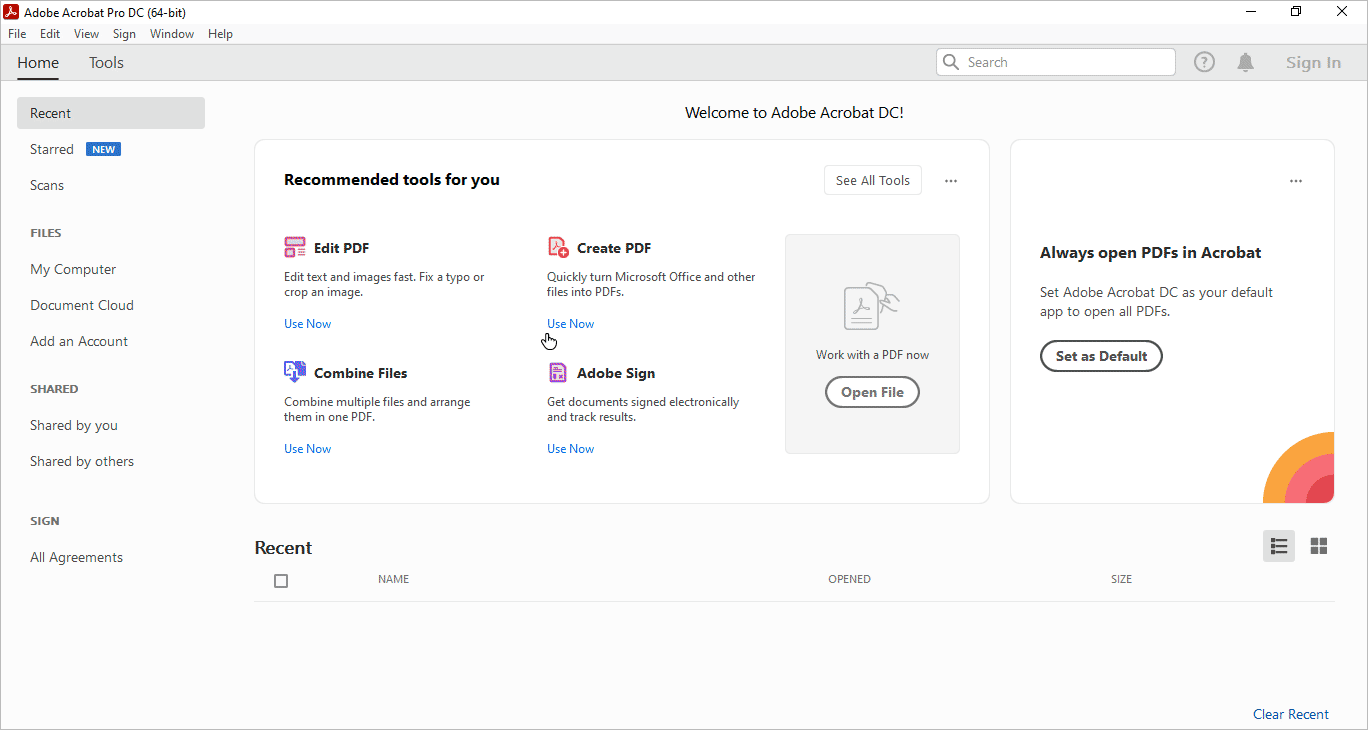
Task: Open the Help question mark icon
Action: coord(1205,62)
